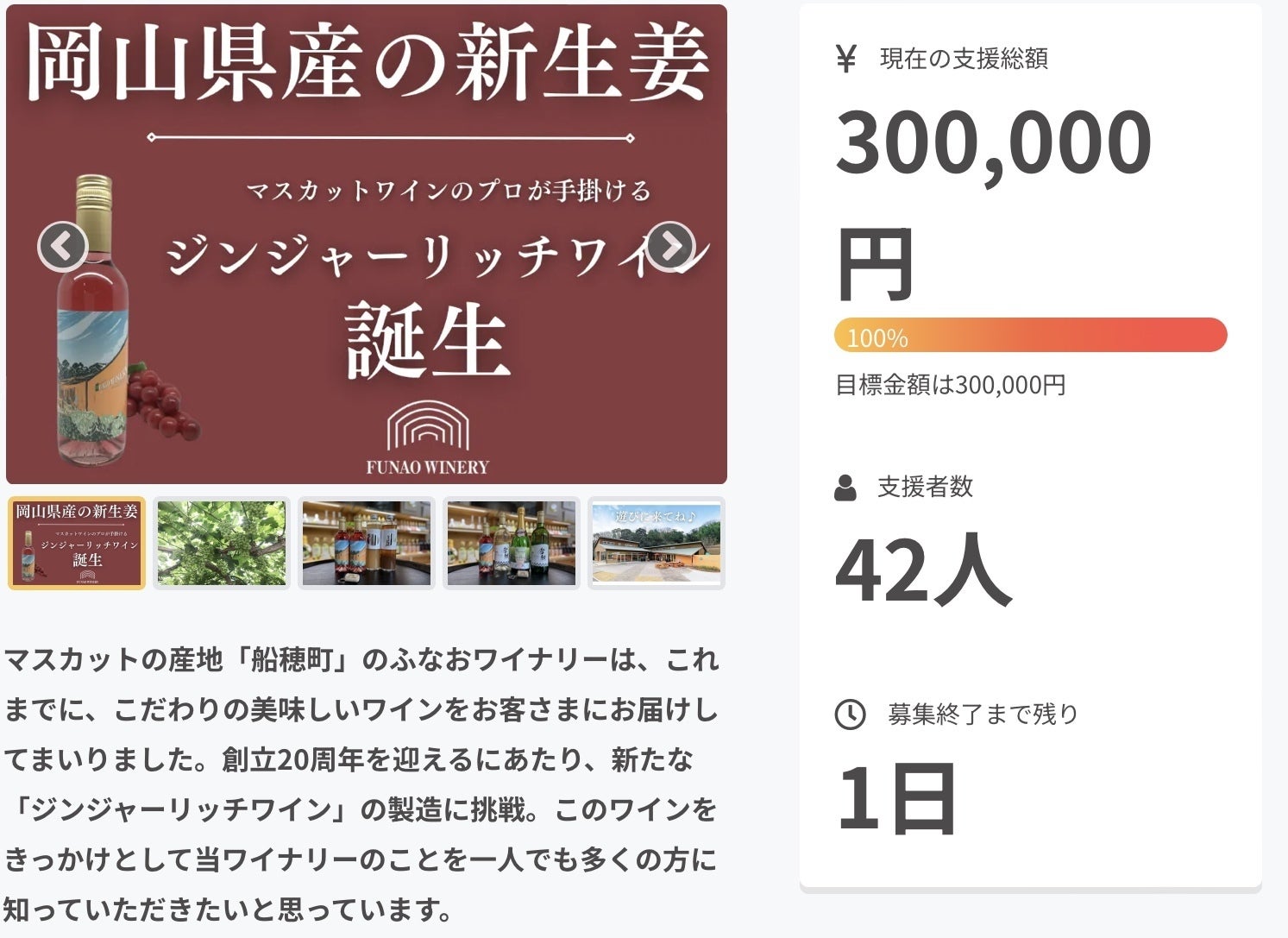Select the highlighted red banner thumbnail
This screenshot has height=938, width=1288.
77,544
